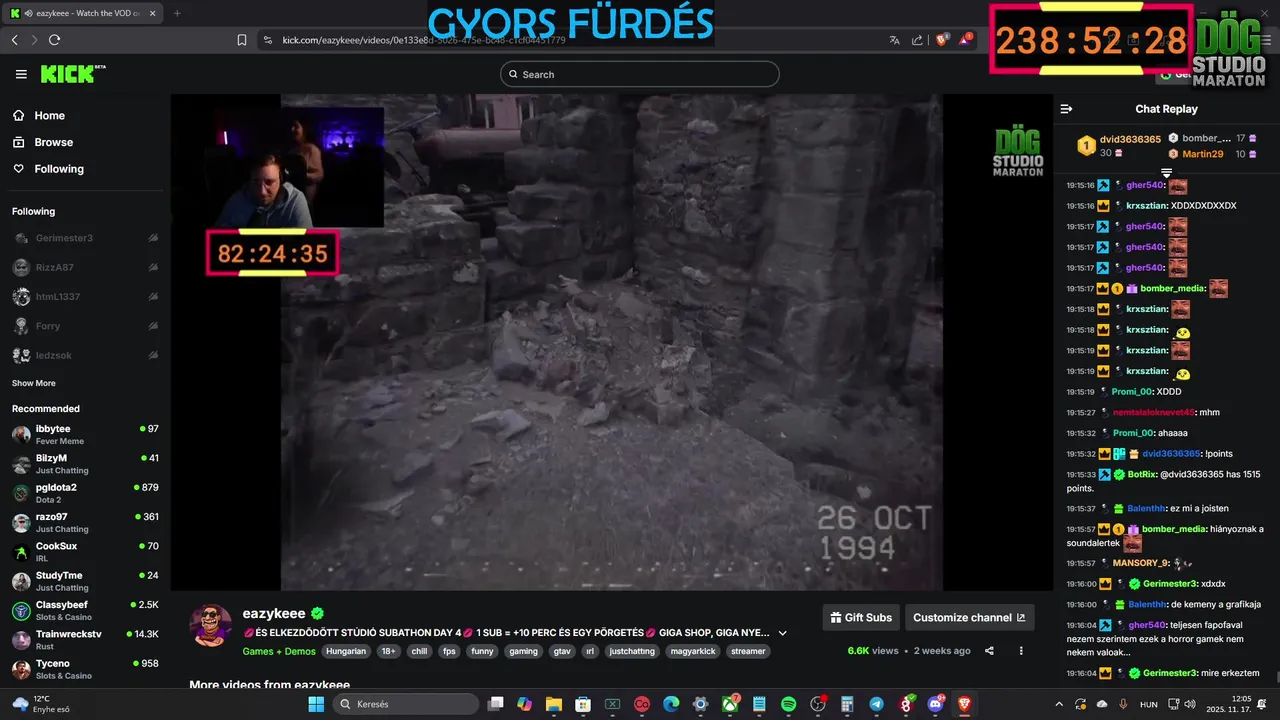Select the eazykeee VOD browser tab
The height and width of the screenshot is (720, 1280).
click(x=83, y=13)
